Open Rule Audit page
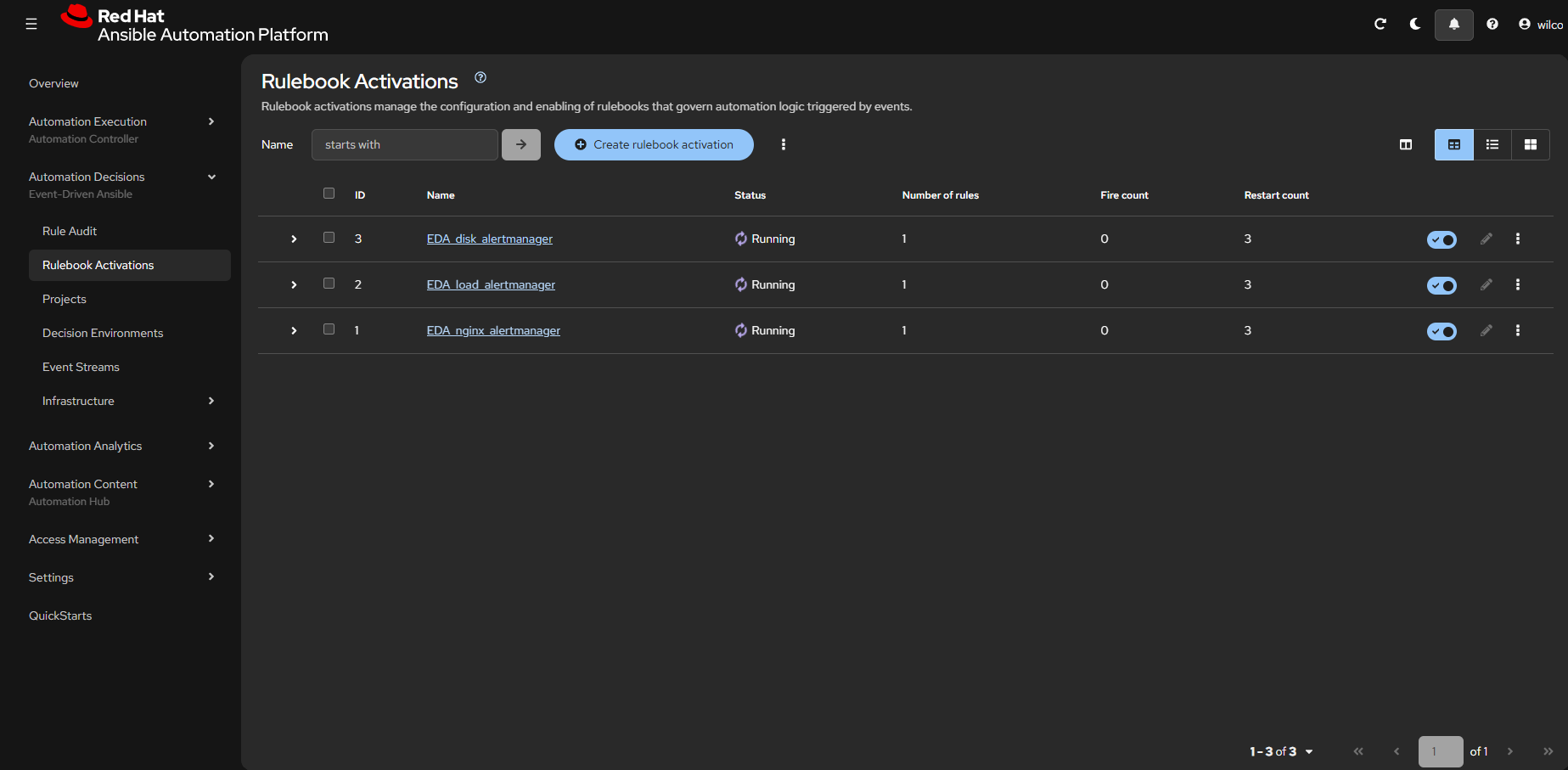Screen dimensions: 1568x770 pos(70,231)
